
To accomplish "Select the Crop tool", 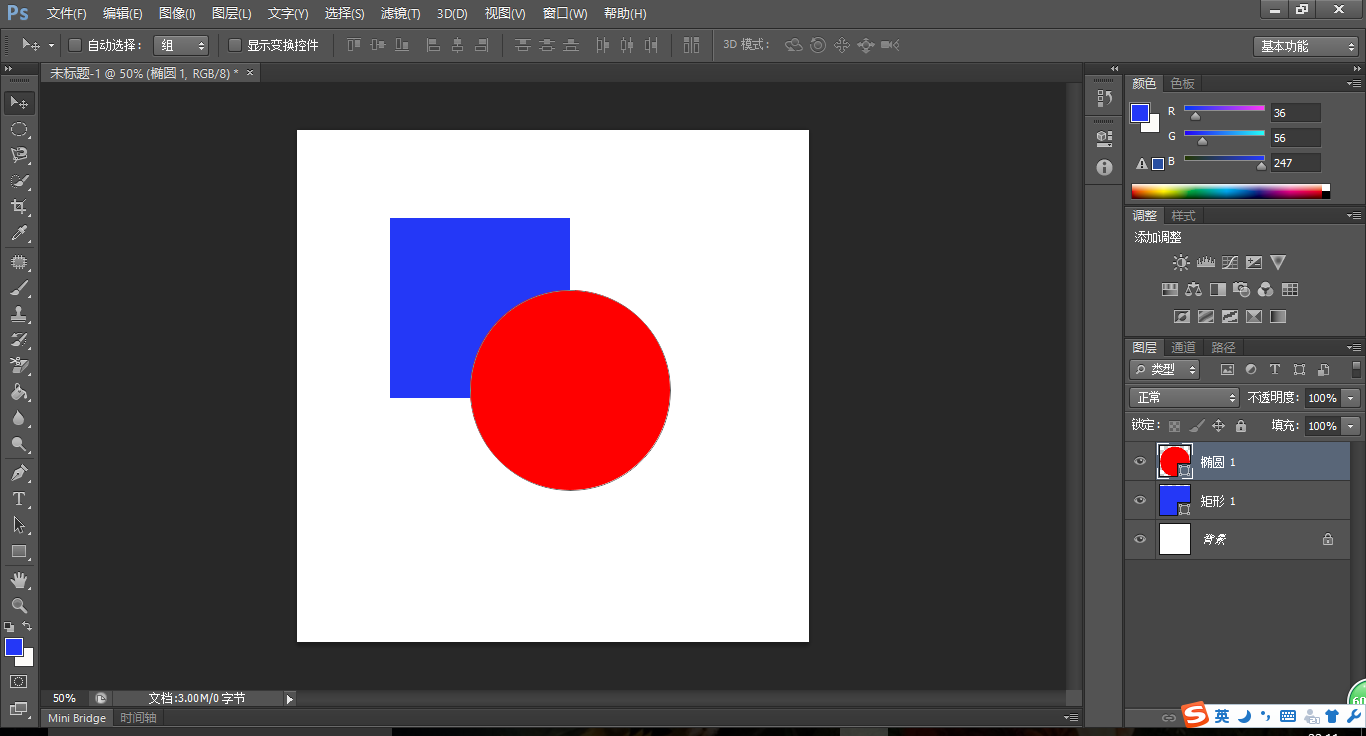I will tap(19, 208).
